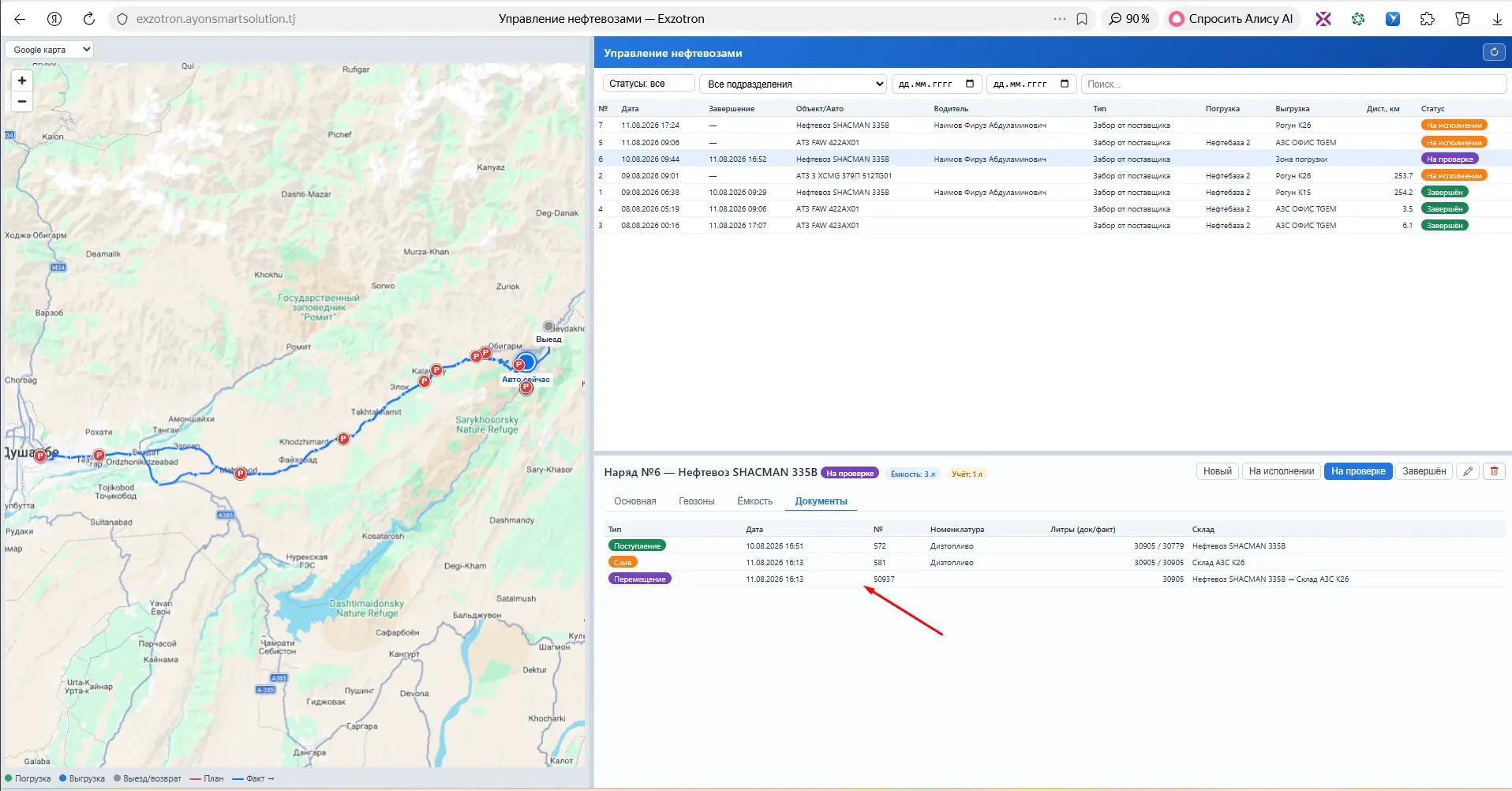Switch to the Основная tab
1512x791 pixels.
pos(635,501)
